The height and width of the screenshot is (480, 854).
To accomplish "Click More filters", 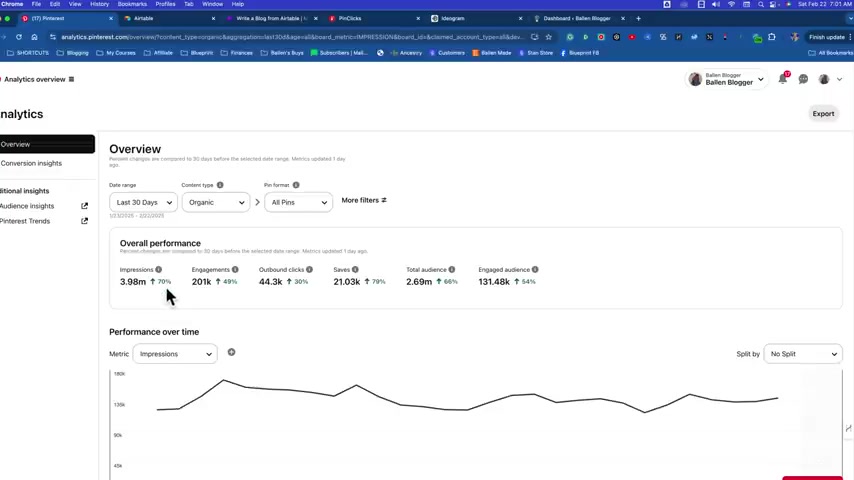I will pos(364,200).
